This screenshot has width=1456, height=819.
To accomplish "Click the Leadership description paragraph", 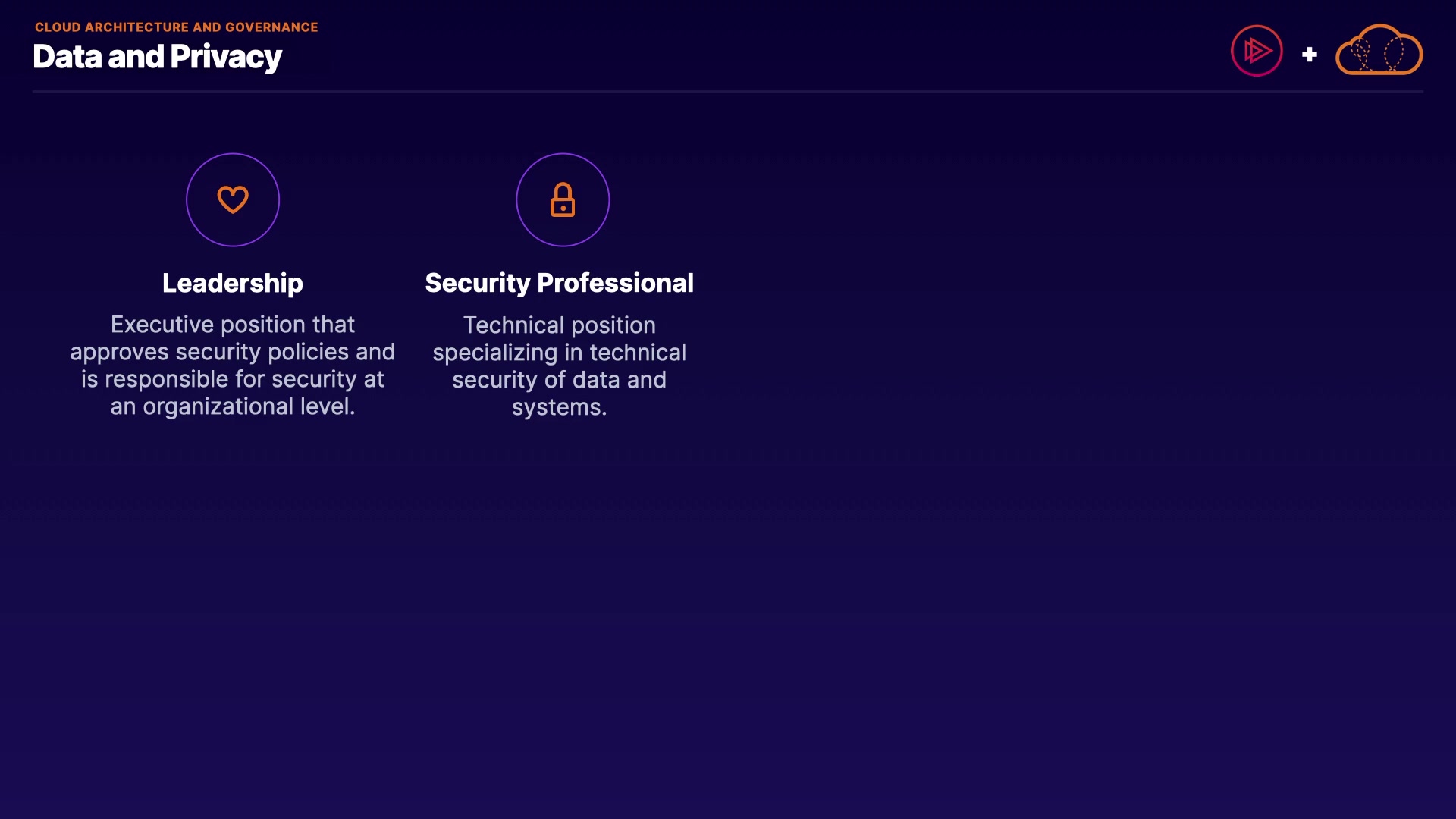I will pyautogui.click(x=233, y=366).
